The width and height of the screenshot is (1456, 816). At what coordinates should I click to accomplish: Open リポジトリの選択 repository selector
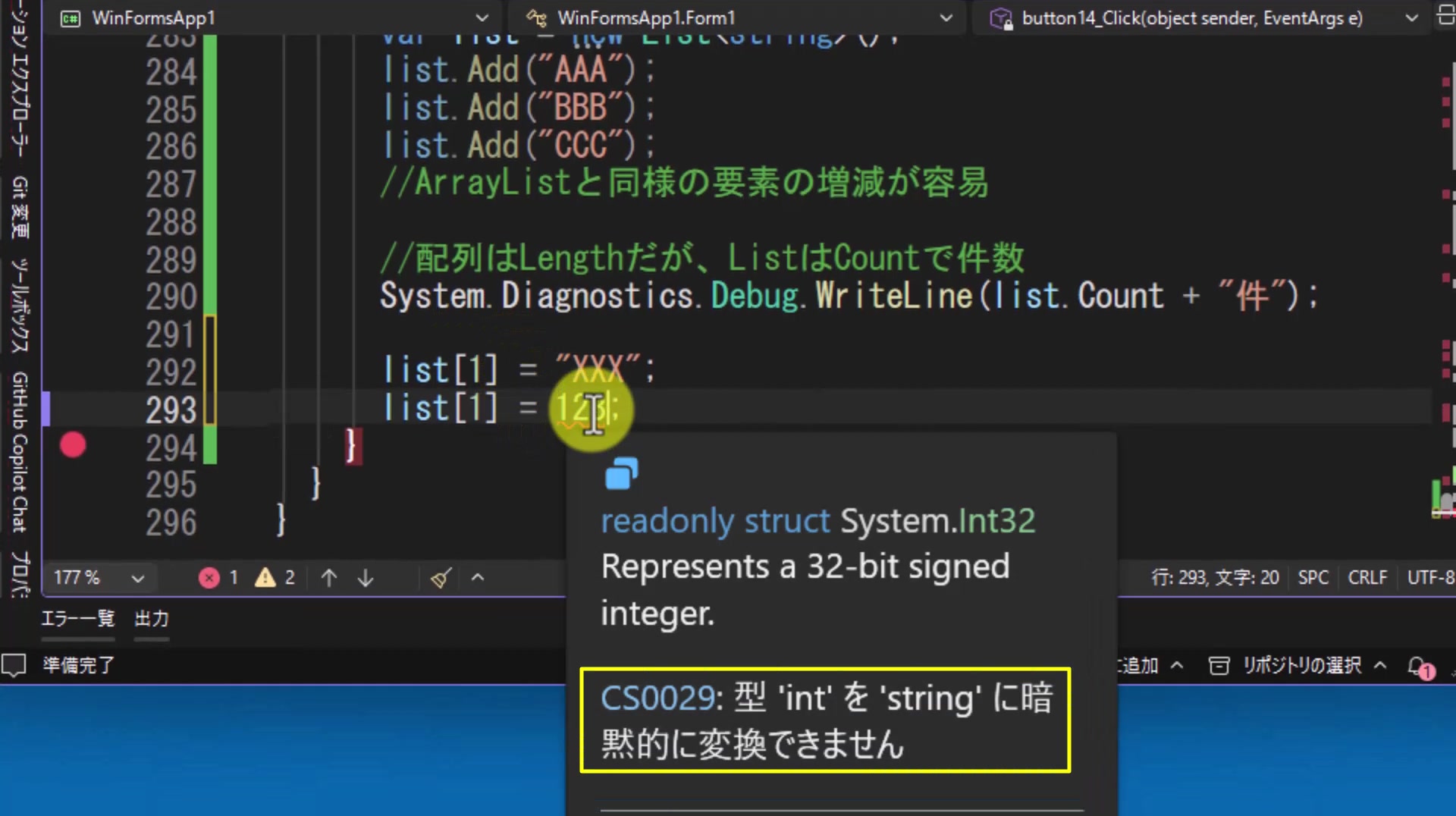[1298, 666]
